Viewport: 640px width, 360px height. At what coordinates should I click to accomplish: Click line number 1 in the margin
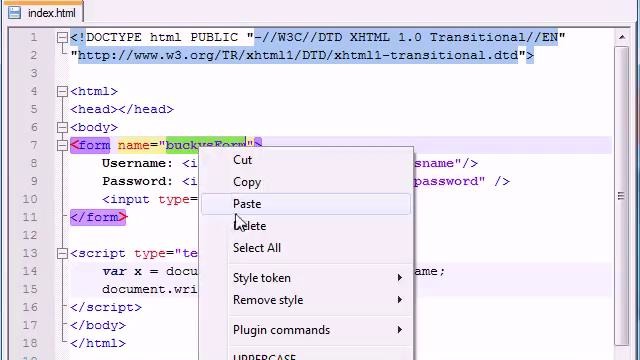33,38
